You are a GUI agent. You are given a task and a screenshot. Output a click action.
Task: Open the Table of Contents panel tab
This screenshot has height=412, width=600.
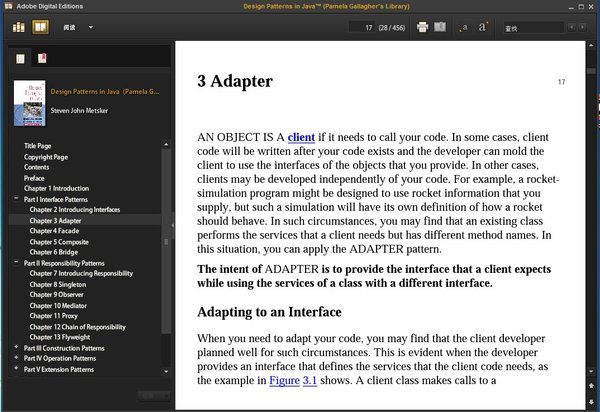[x=20, y=58]
